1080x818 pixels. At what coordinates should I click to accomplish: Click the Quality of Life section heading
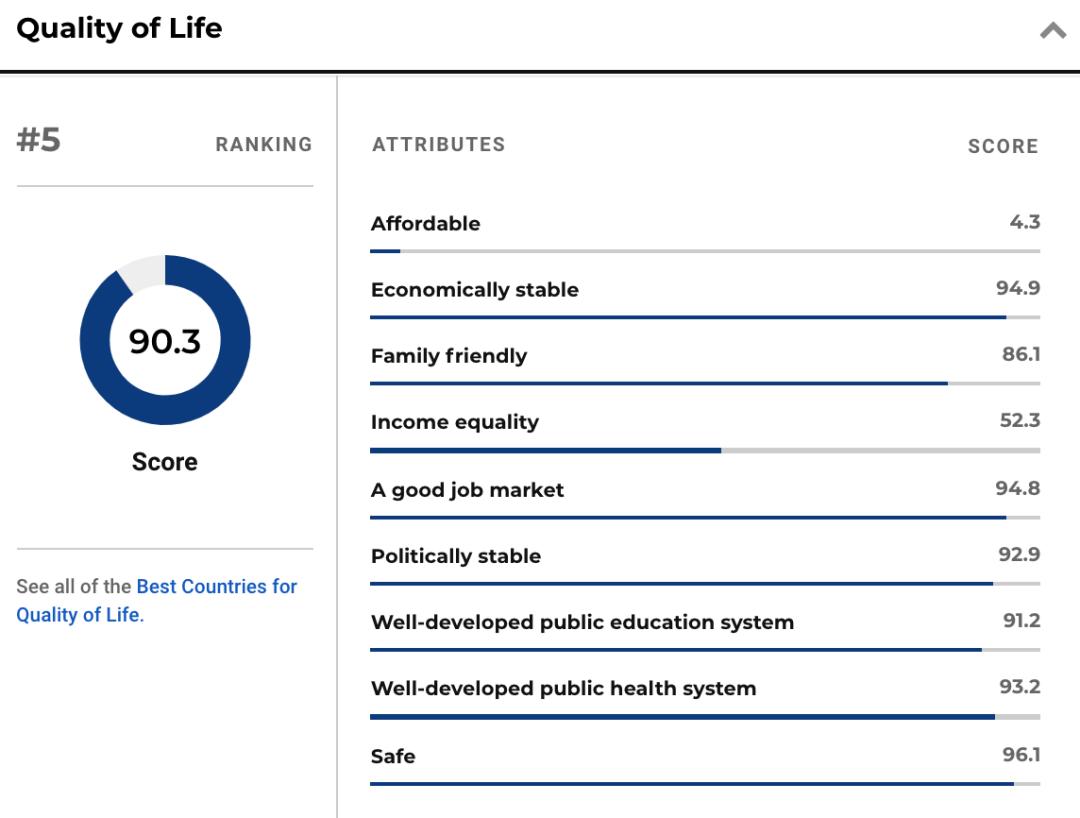pos(119,28)
